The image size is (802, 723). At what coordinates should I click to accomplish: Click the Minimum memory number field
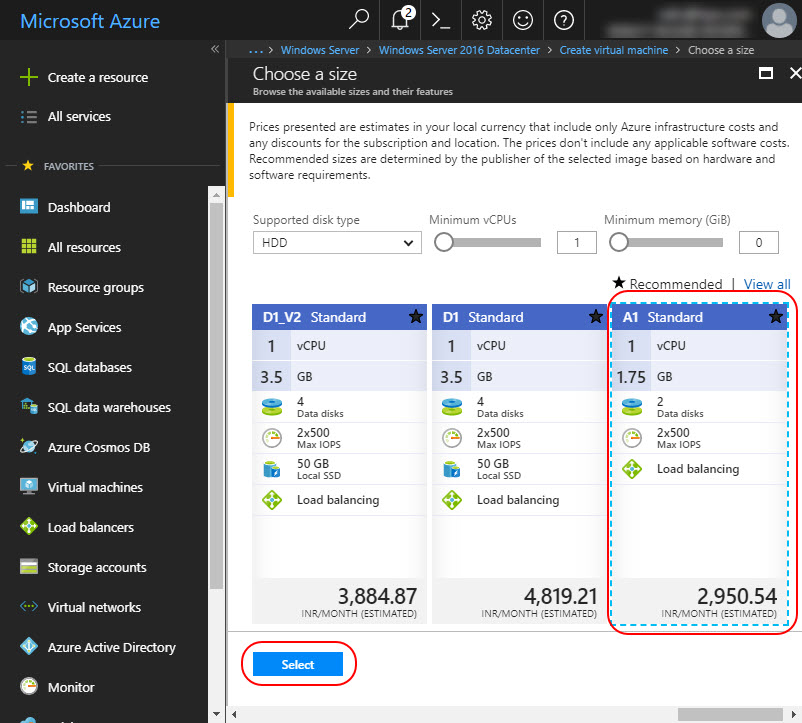coord(759,242)
